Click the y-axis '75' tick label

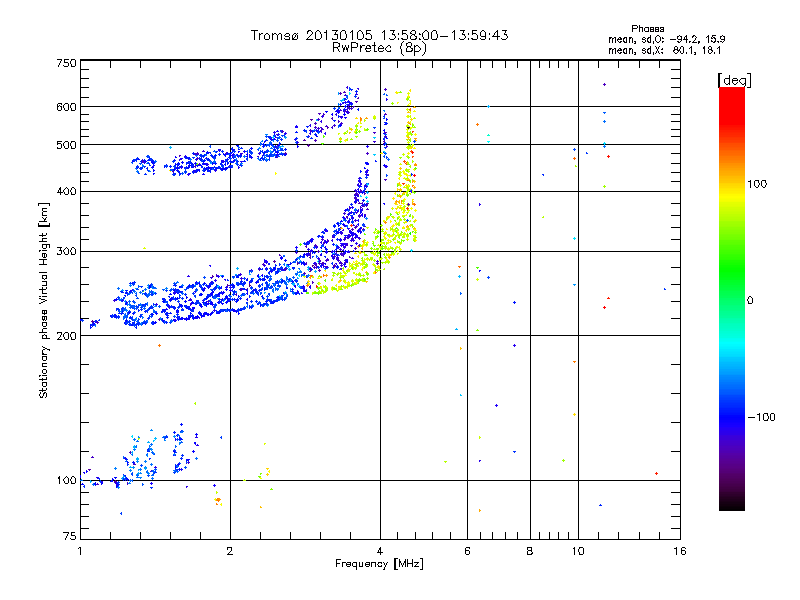tap(70, 536)
